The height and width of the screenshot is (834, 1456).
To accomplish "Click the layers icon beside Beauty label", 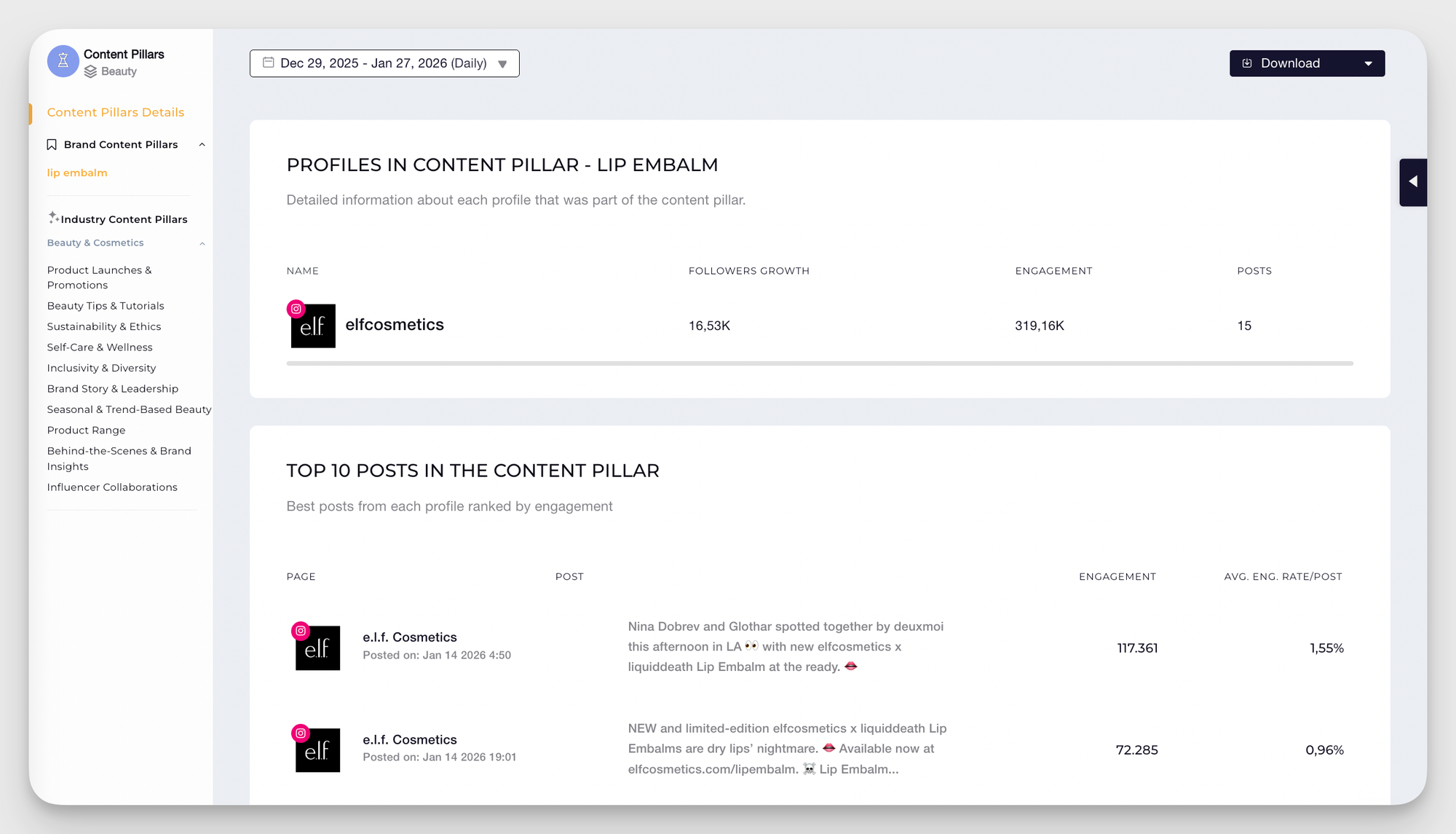I will coord(90,72).
